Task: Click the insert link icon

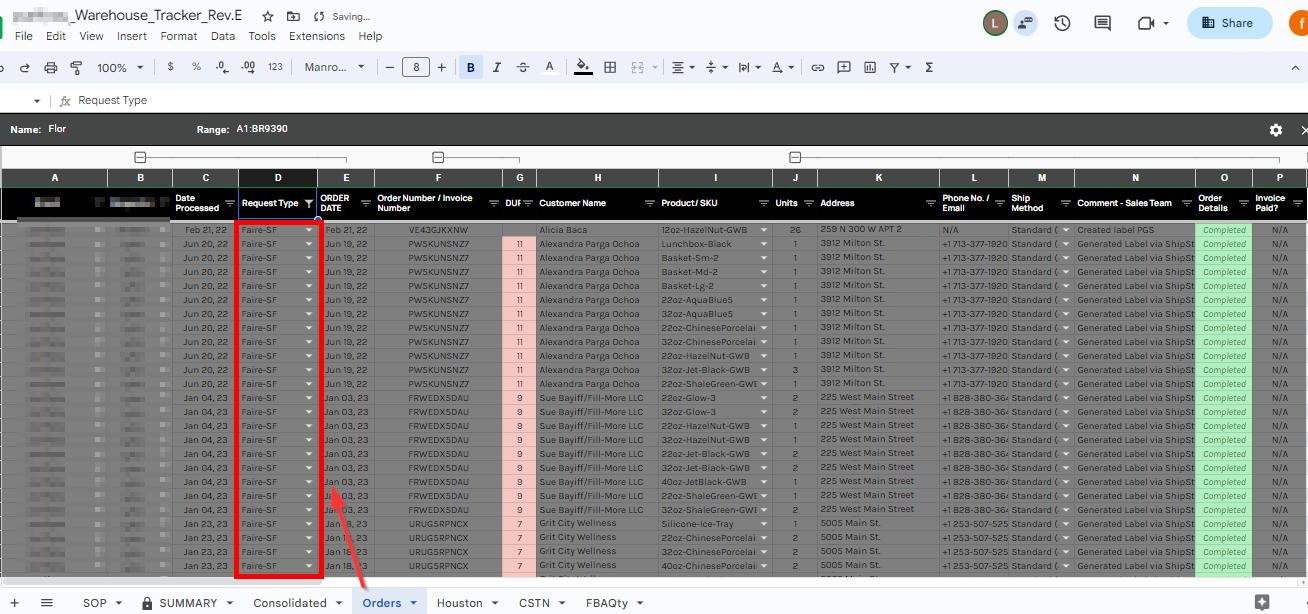Action: (x=817, y=67)
